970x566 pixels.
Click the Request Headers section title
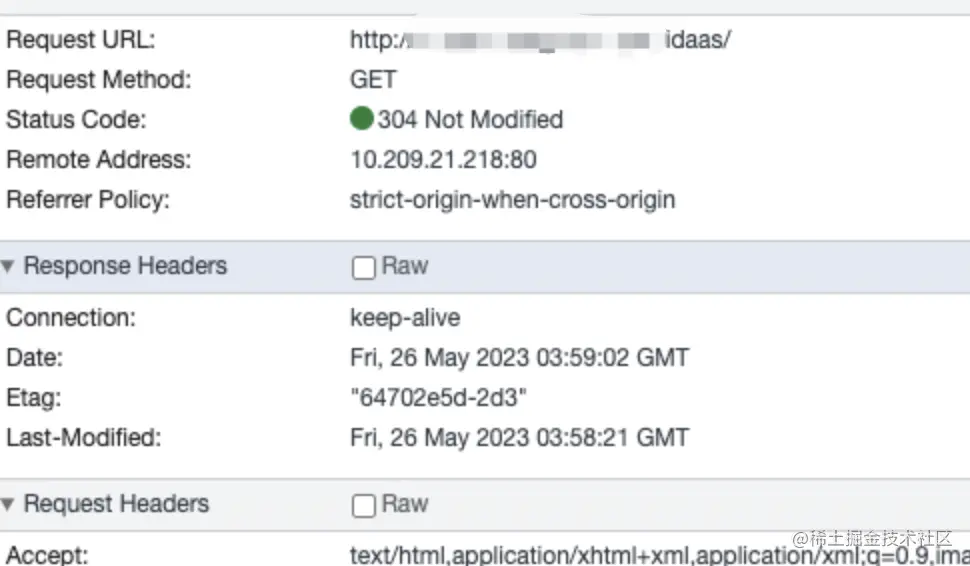coord(116,504)
